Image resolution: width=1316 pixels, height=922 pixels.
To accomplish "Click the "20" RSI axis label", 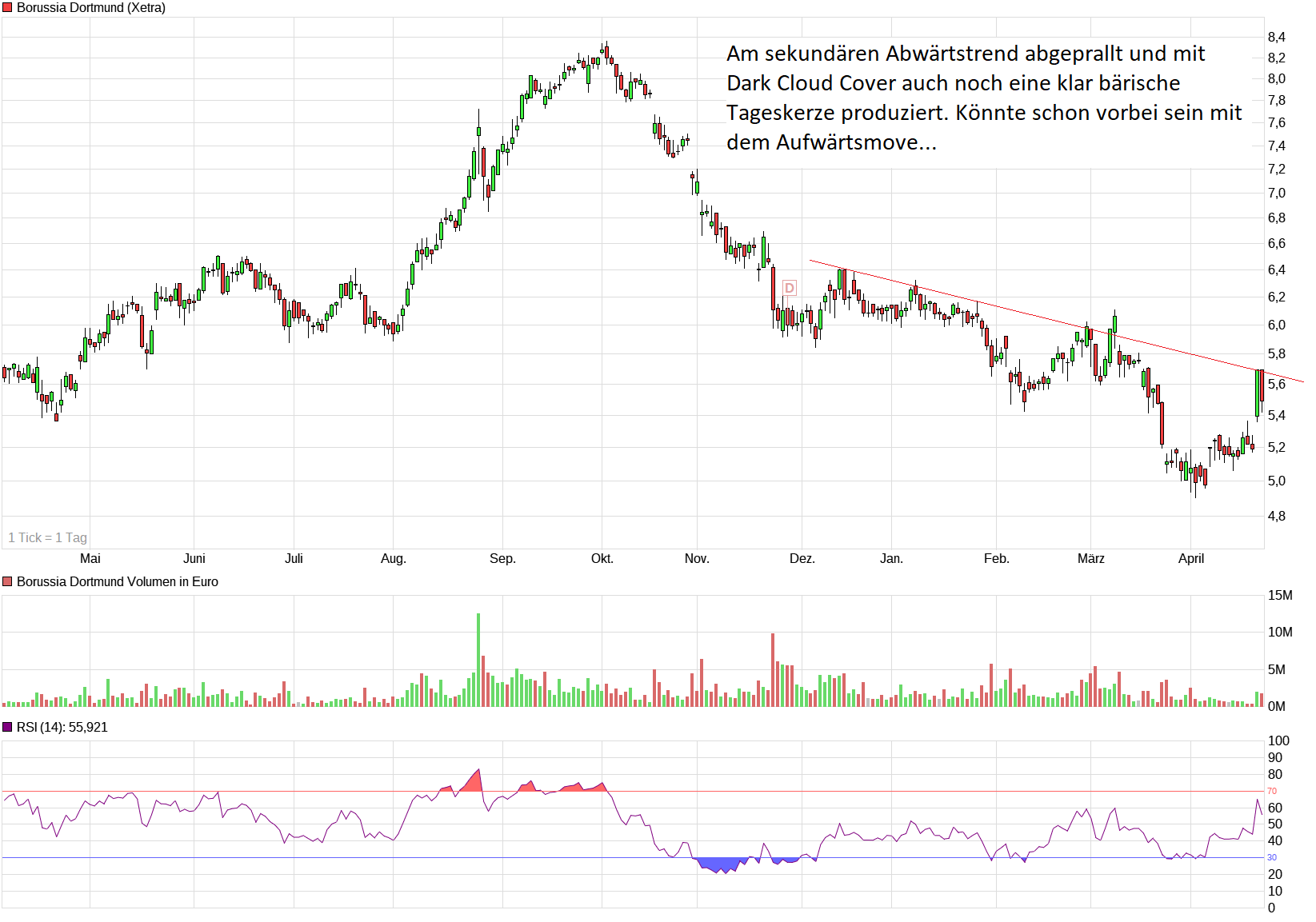I will coord(1275,875).
